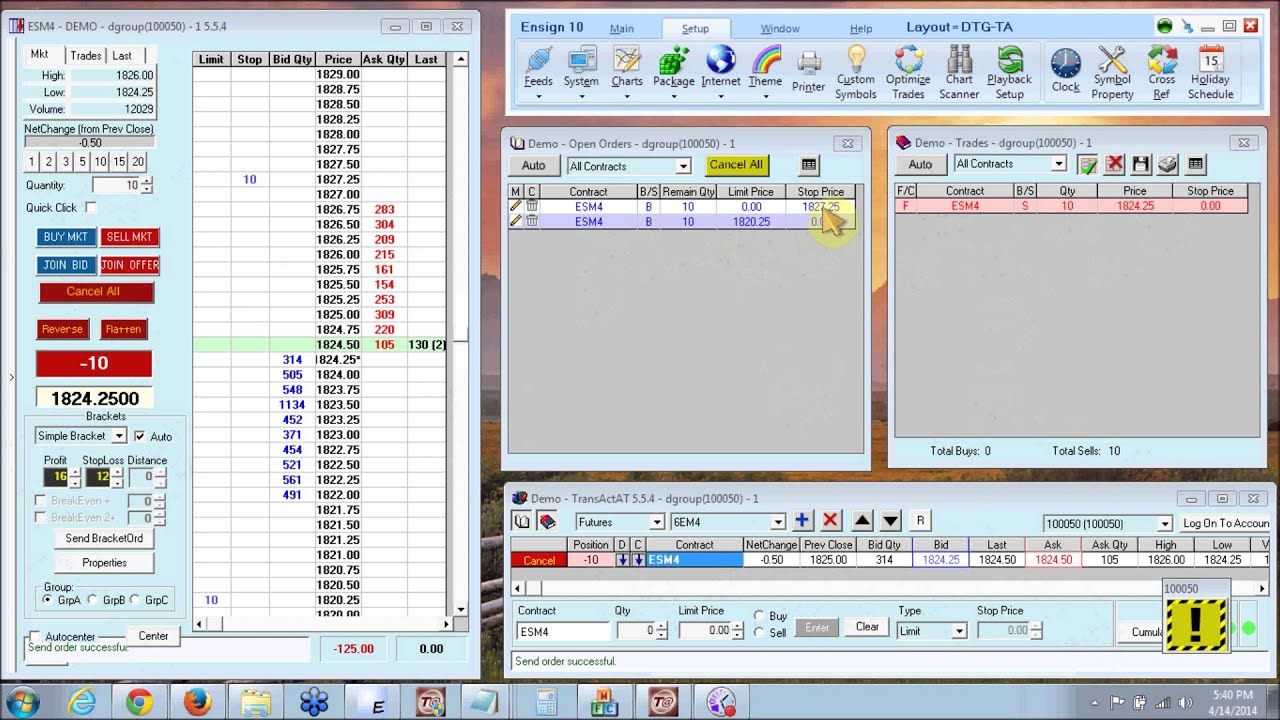This screenshot has height=720, width=1280.
Task: Click the ESM4 contract input field
Action: tap(562, 631)
